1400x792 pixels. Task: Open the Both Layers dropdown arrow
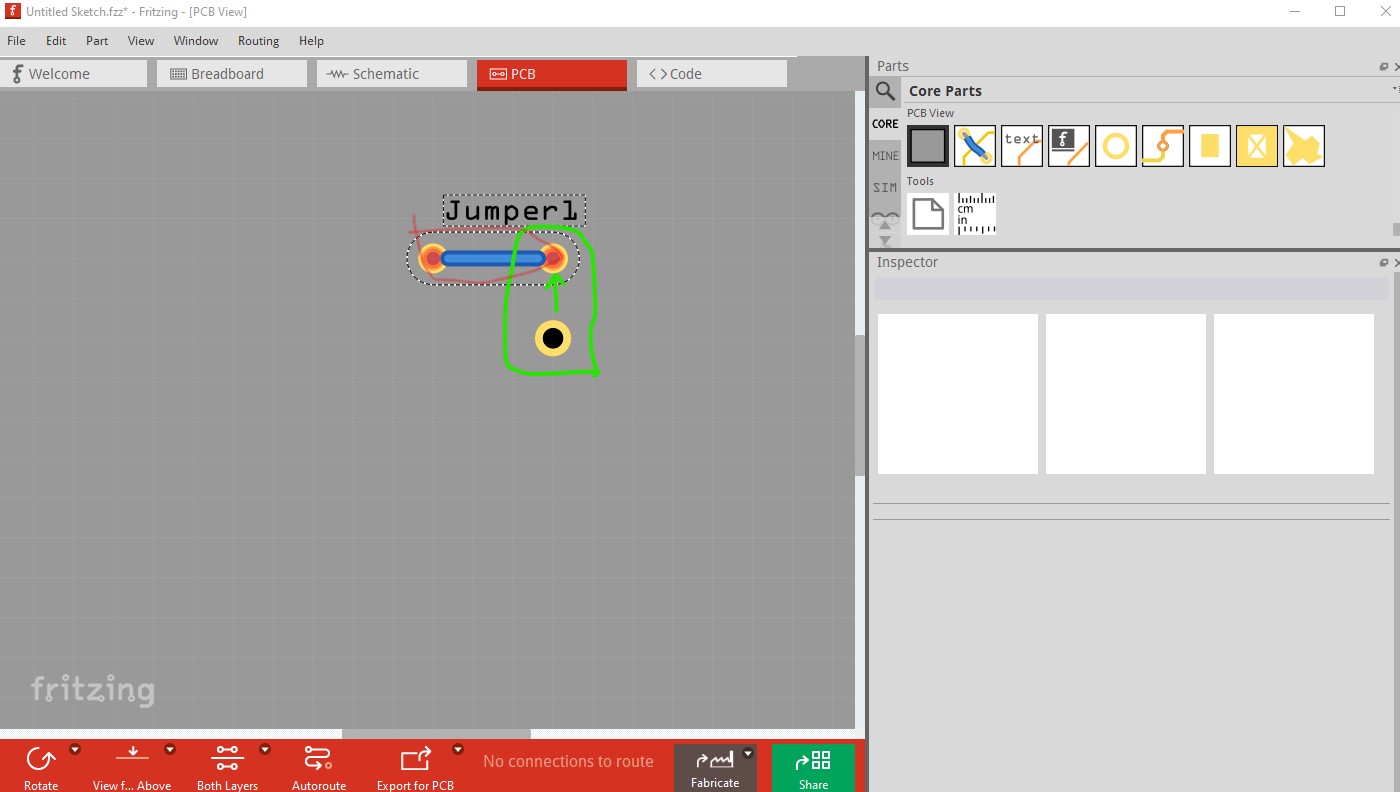click(x=265, y=749)
